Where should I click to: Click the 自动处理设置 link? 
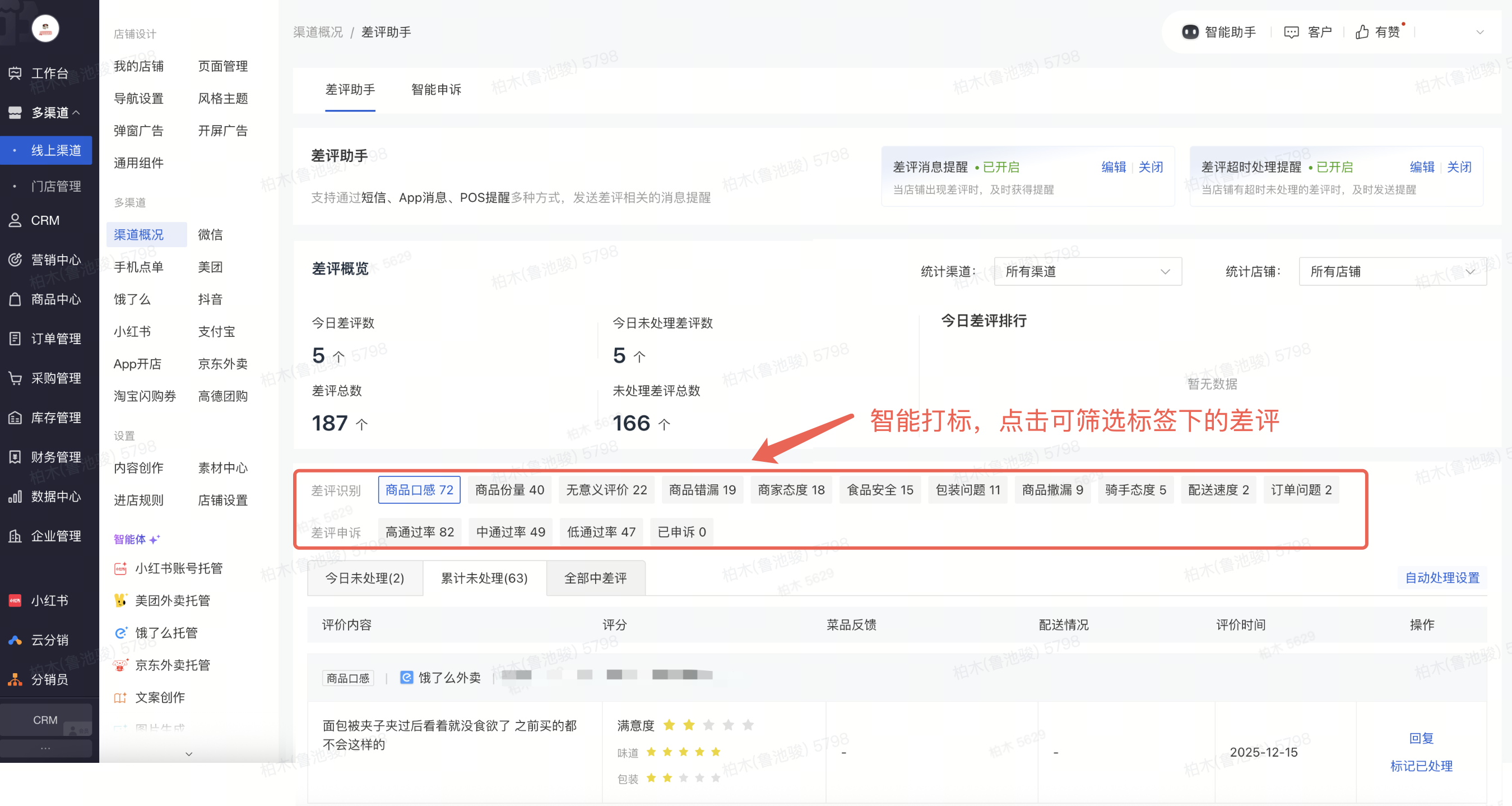[x=1441, y=578]
